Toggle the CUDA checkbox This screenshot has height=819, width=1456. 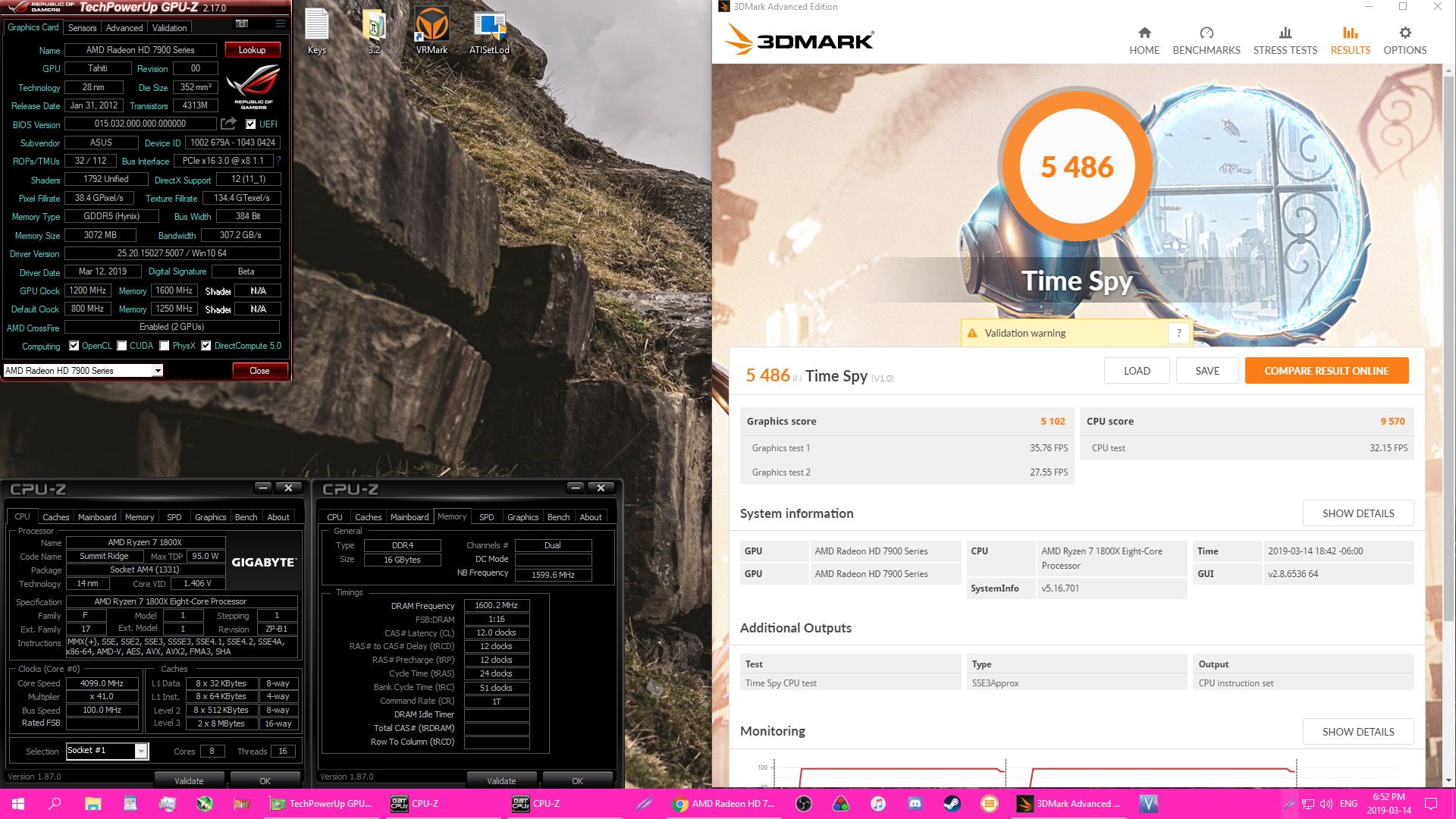coord(121,346)
